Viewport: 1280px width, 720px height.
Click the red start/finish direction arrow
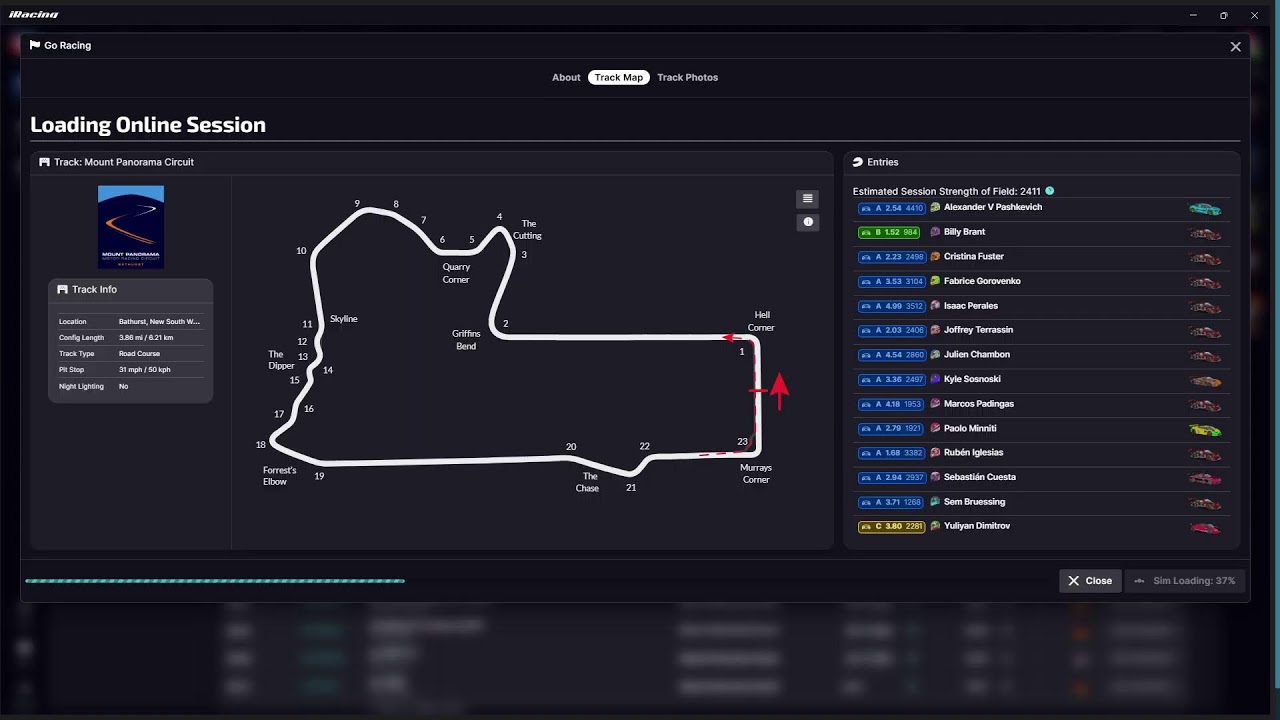pos(779,390)
